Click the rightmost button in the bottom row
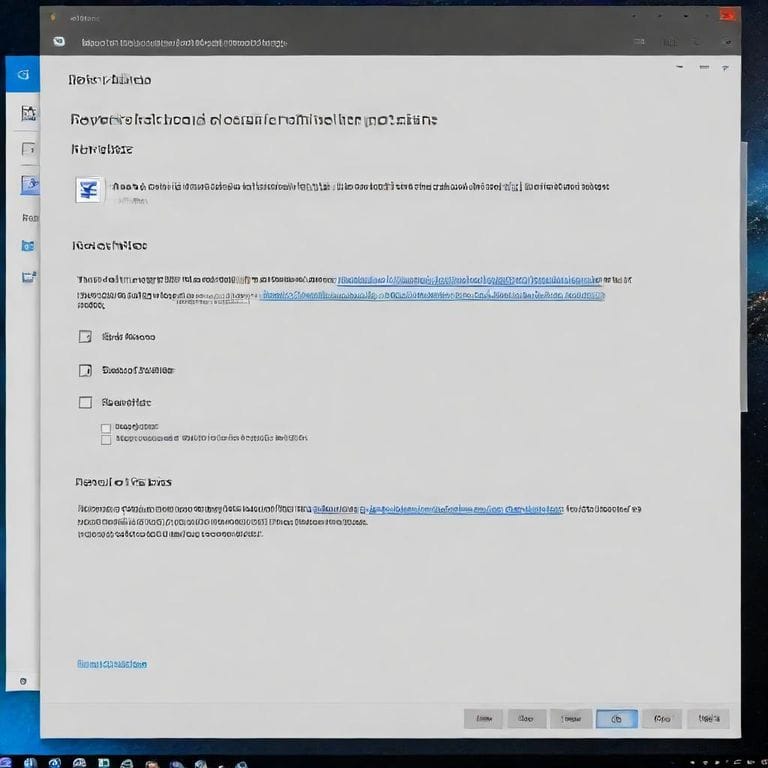This screenshot has height=768, width=768. (x=709, y=719)
